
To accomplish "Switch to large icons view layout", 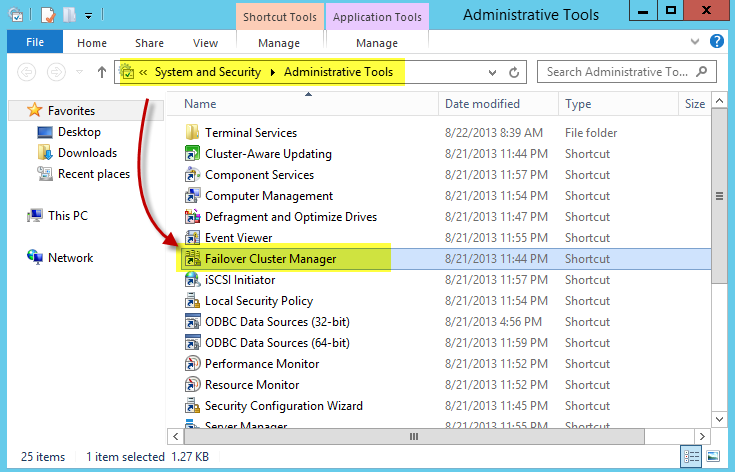I will 713,456.
